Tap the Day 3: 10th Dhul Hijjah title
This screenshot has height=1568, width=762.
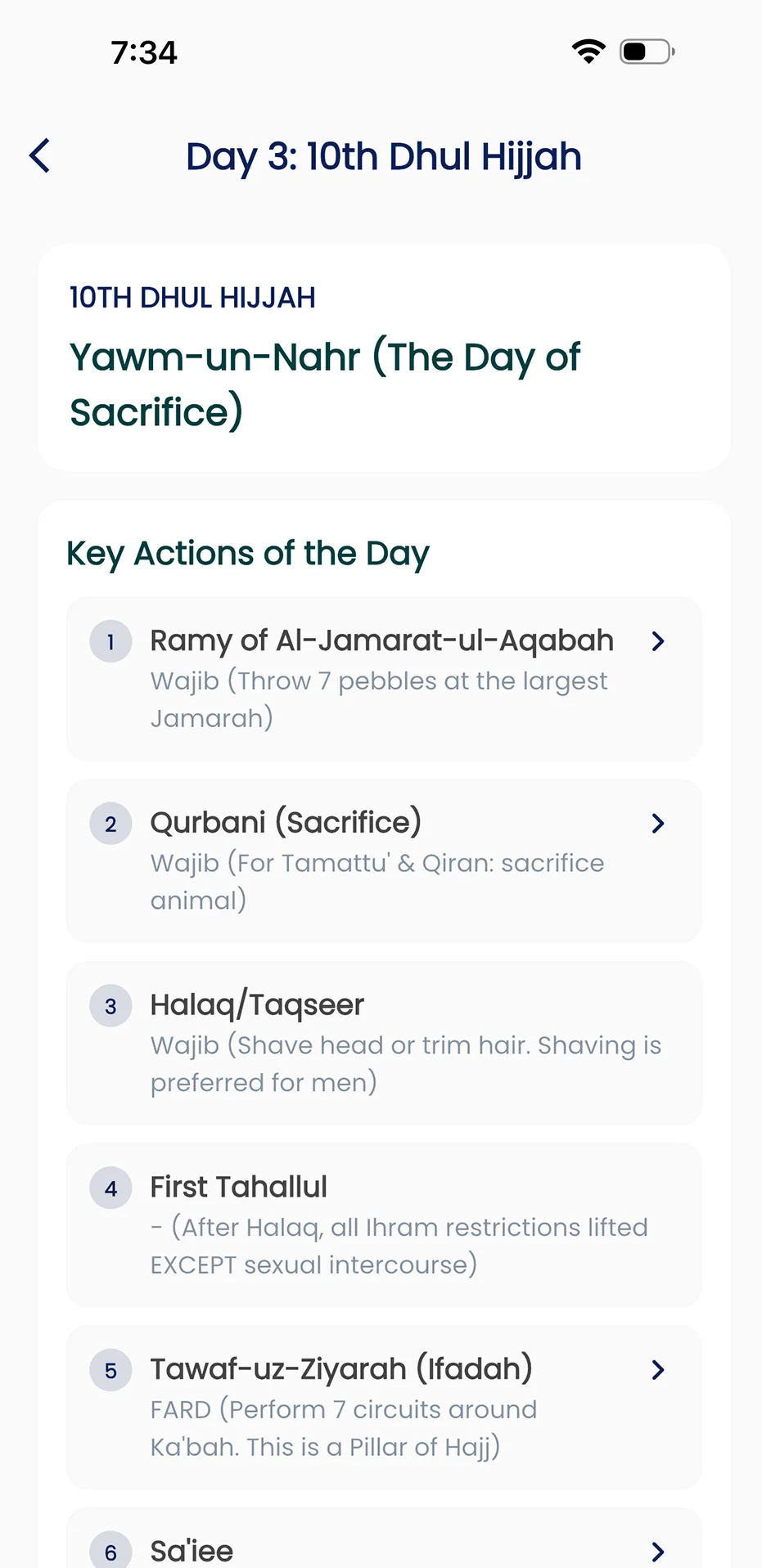[383, 156]
